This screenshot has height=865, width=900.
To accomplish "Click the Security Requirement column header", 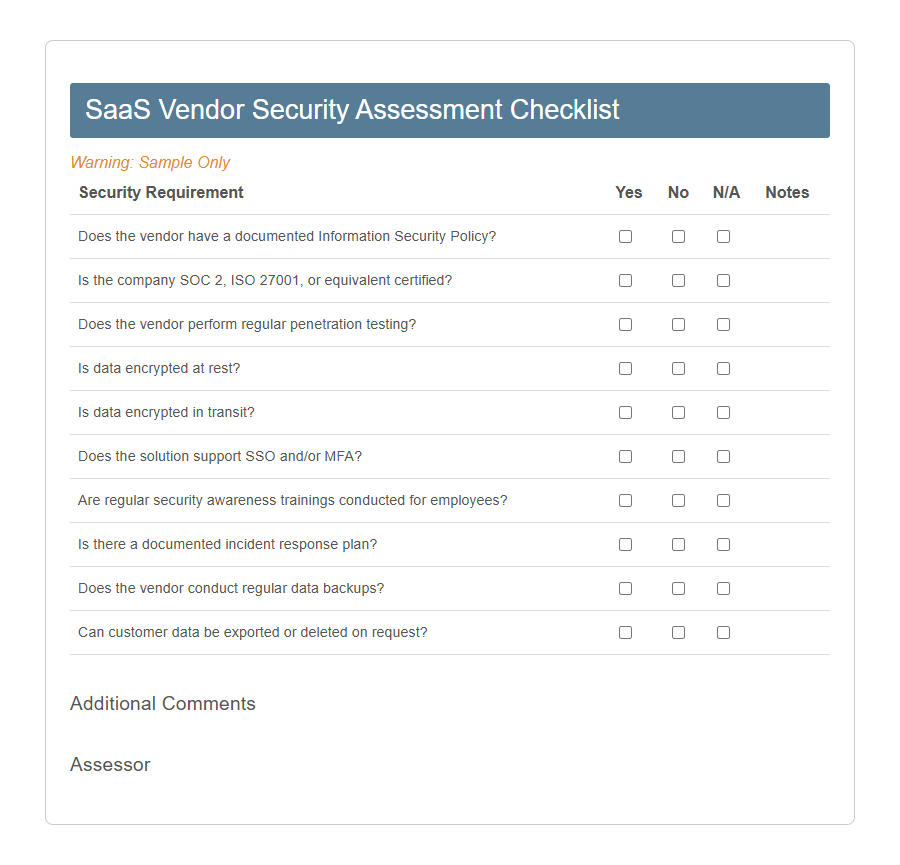I will (161, 192).
